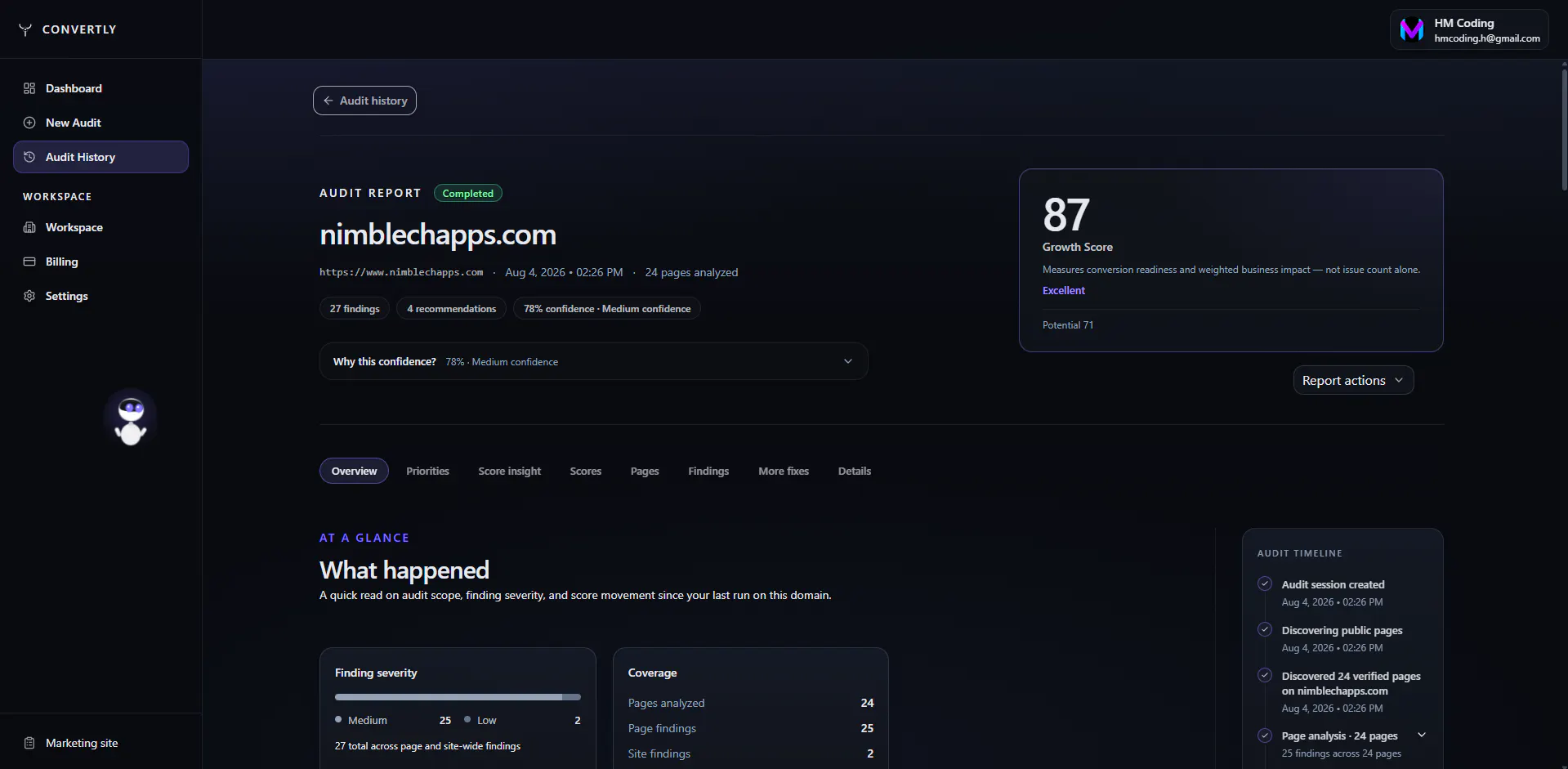The width and height of the screenshot is (1568, 769).
Task: Click the Aug 4, 2026 02:26 PM header date
Action: click(564, 272)
